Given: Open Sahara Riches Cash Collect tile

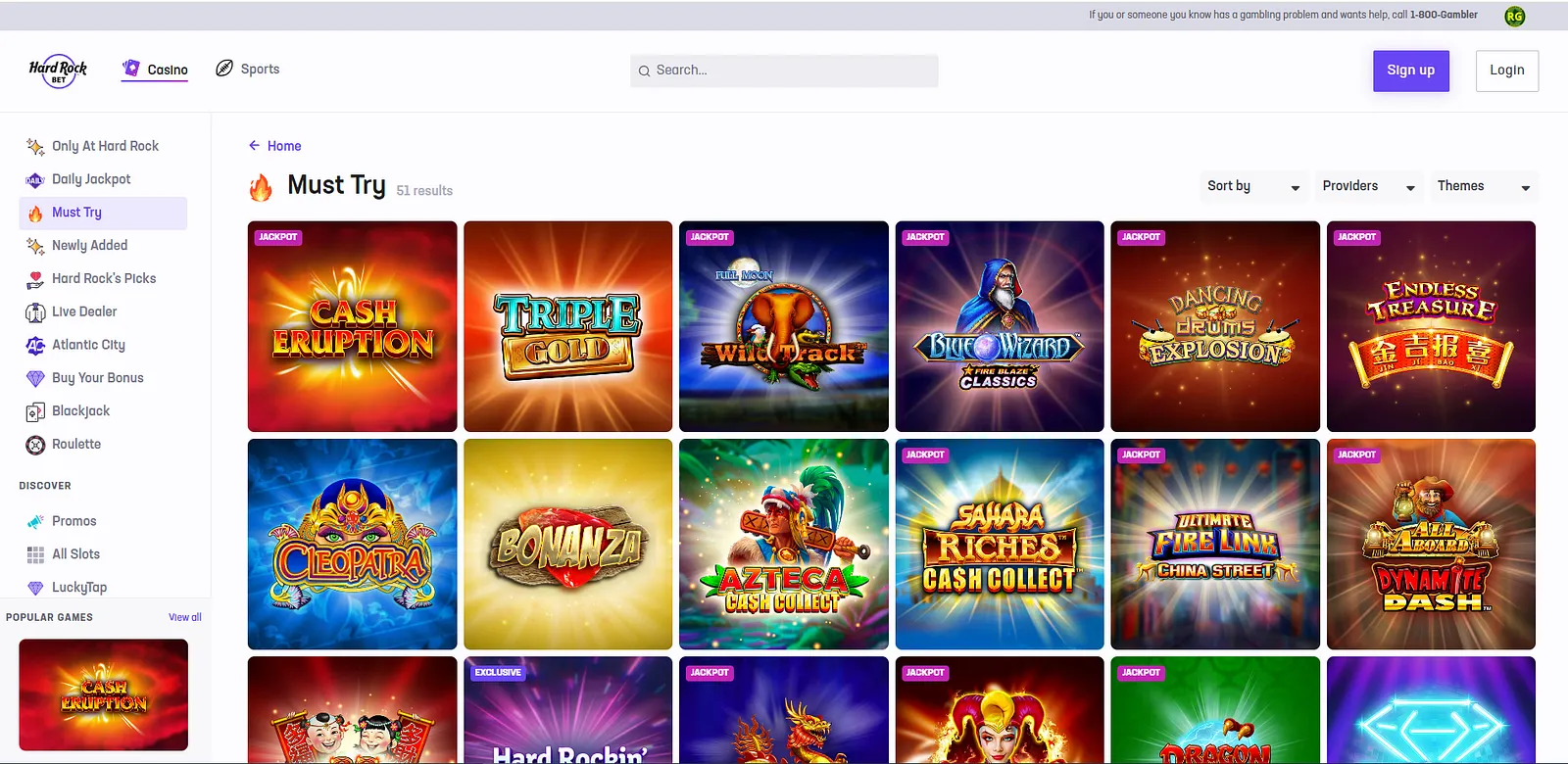Looking at the screenshot, I should click(x=1000, y=545).
